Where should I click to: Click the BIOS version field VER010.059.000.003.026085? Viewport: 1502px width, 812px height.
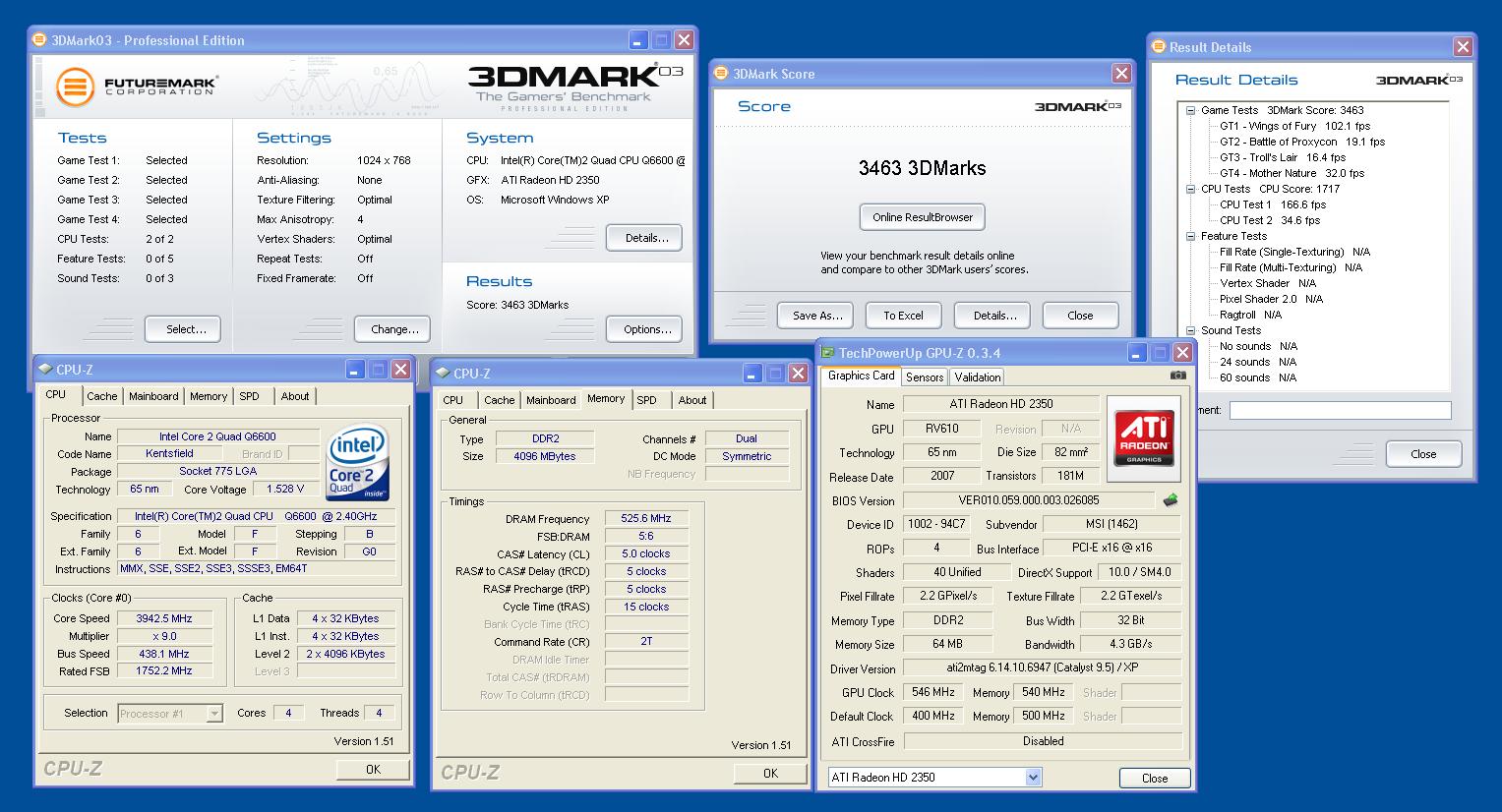pos(1029,500)
